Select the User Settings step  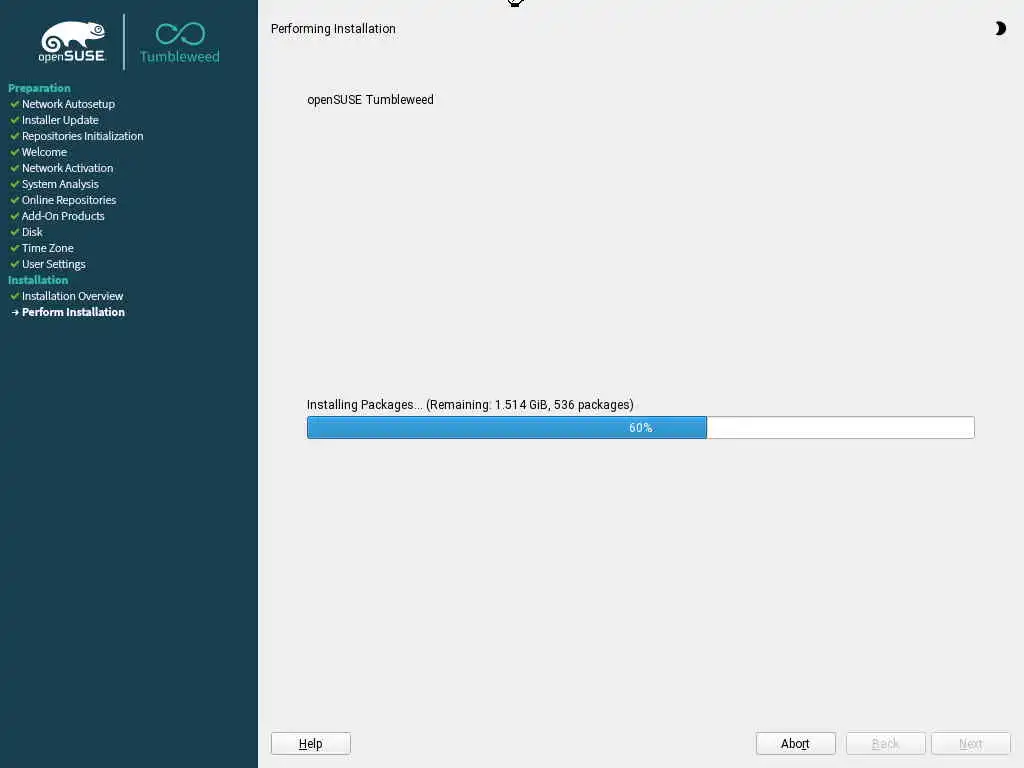54,264
